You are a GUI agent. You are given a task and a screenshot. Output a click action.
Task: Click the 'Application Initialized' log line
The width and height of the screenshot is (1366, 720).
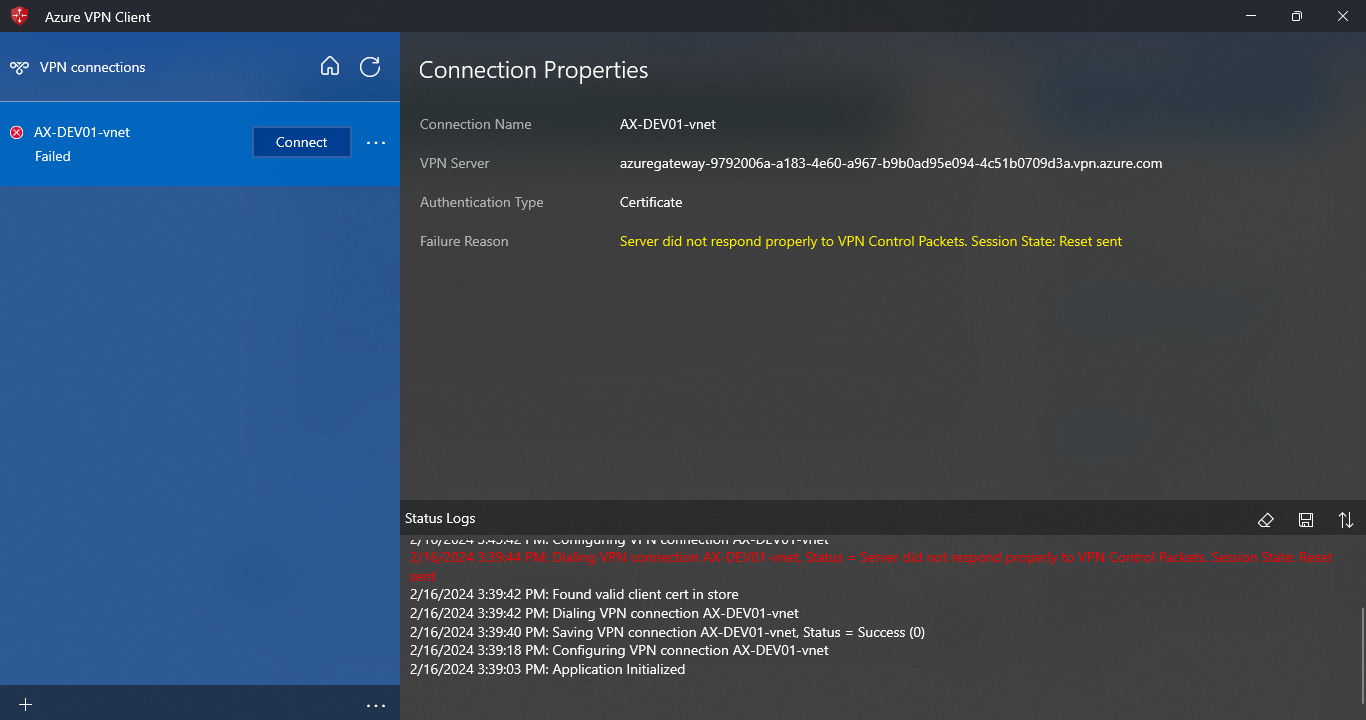coord(548,669)
